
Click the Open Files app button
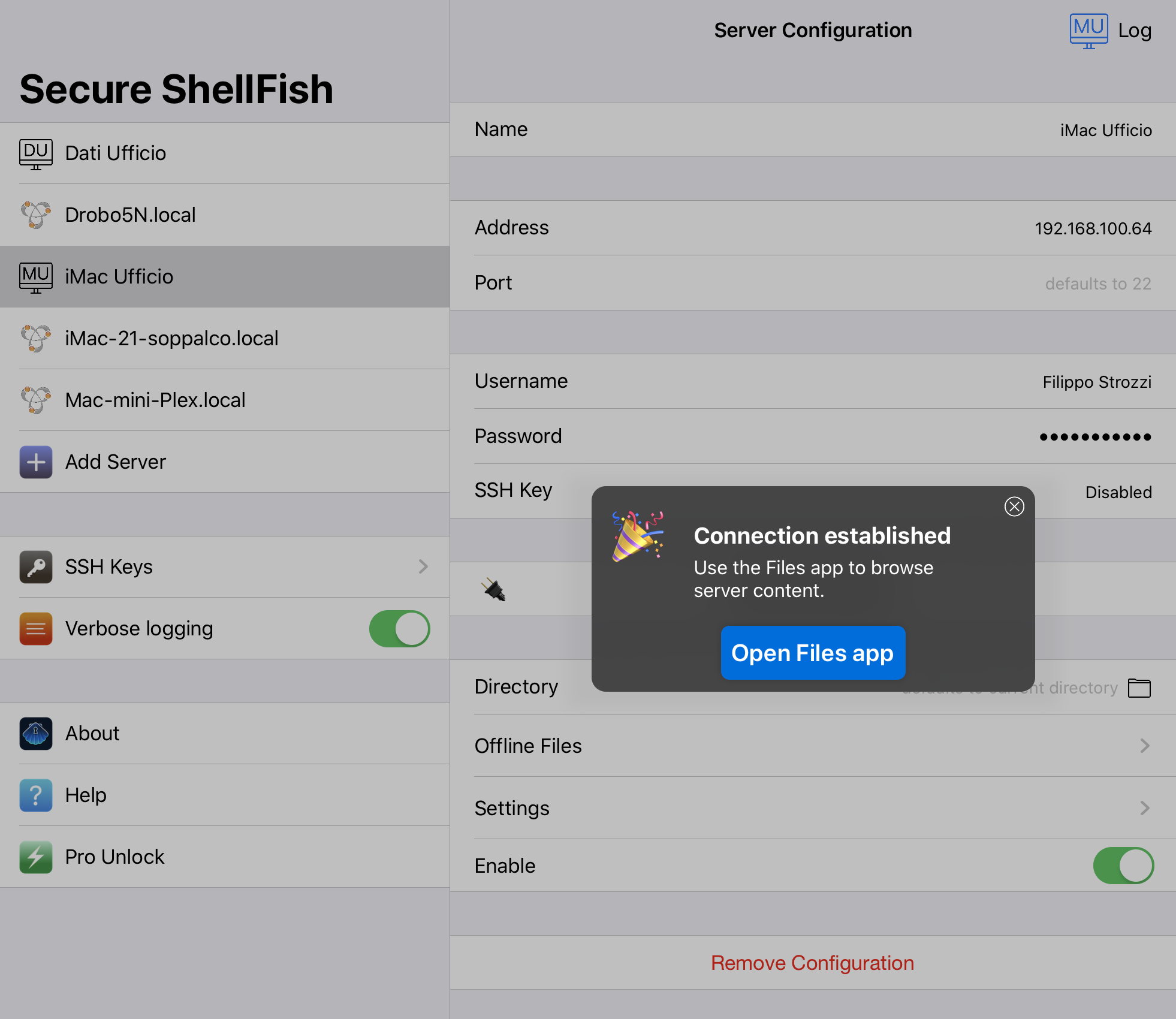[813, 653]
